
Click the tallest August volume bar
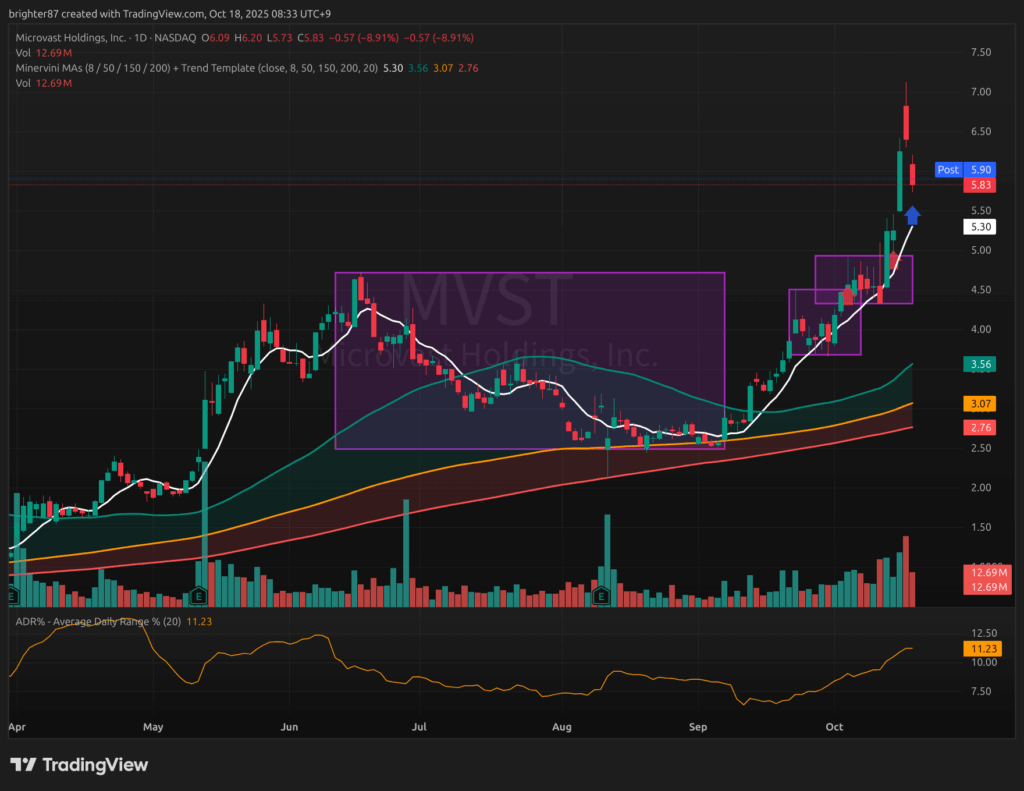pos(607,555)
